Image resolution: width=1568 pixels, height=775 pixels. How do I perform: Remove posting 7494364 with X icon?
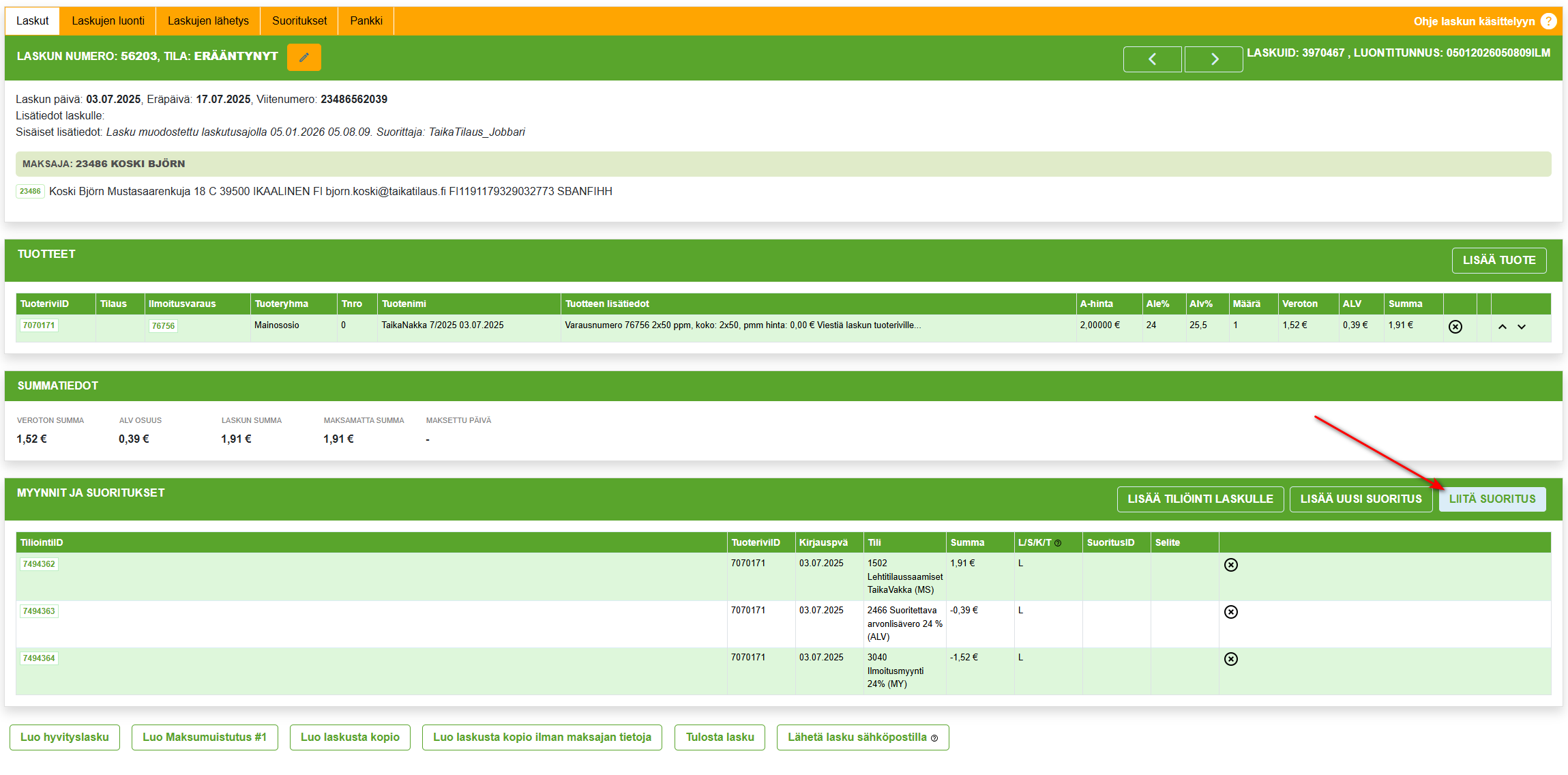(1230, 659)
